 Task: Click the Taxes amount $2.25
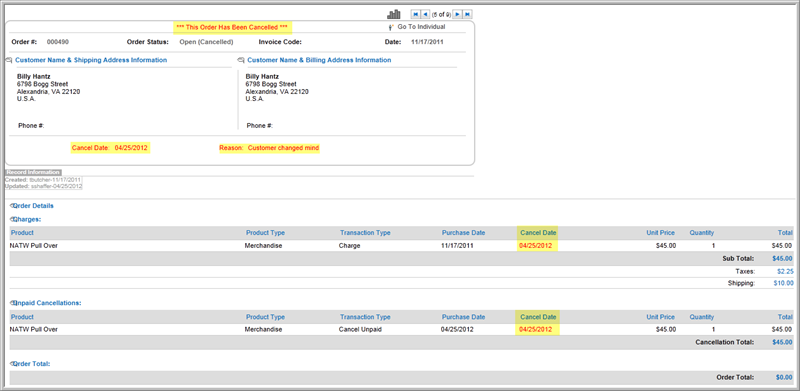tap(785, 272)
